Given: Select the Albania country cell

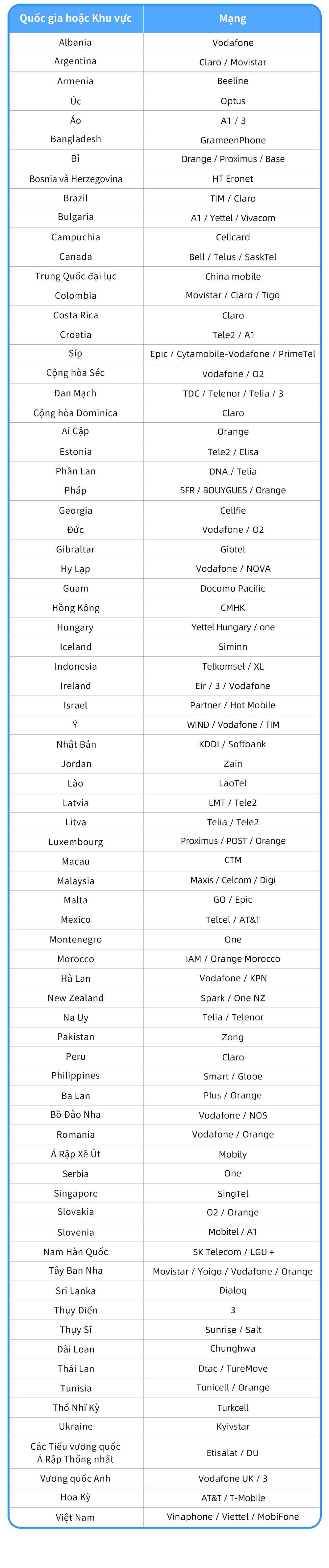Looking at the screenshot, I should pyautogui.click(x=75, y=42).
